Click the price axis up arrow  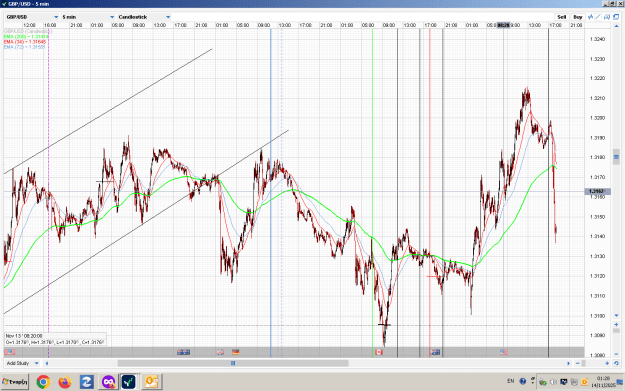[616, 26]
